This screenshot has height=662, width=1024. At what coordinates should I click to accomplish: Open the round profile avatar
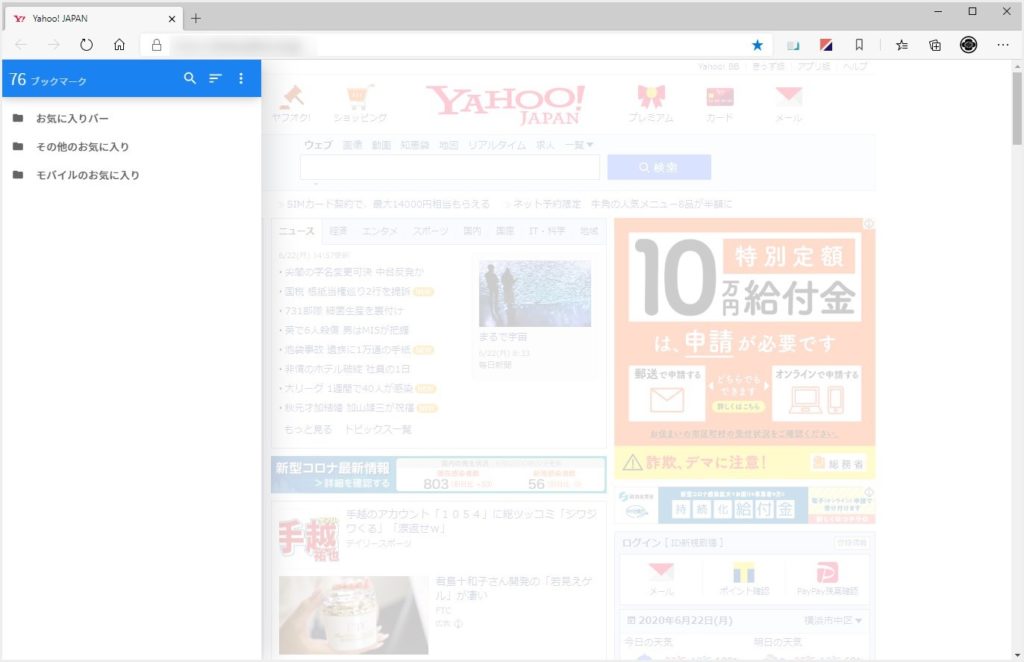(968, 44)
